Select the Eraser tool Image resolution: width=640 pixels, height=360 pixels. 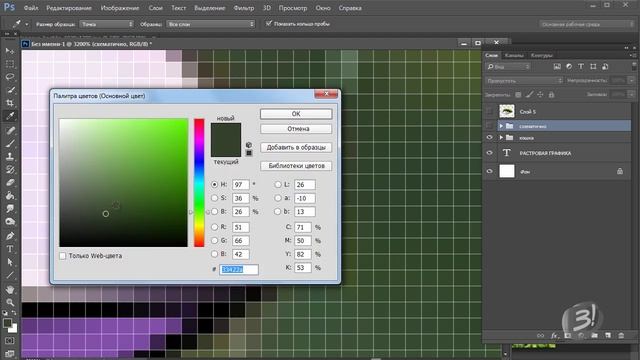(10, 182)
